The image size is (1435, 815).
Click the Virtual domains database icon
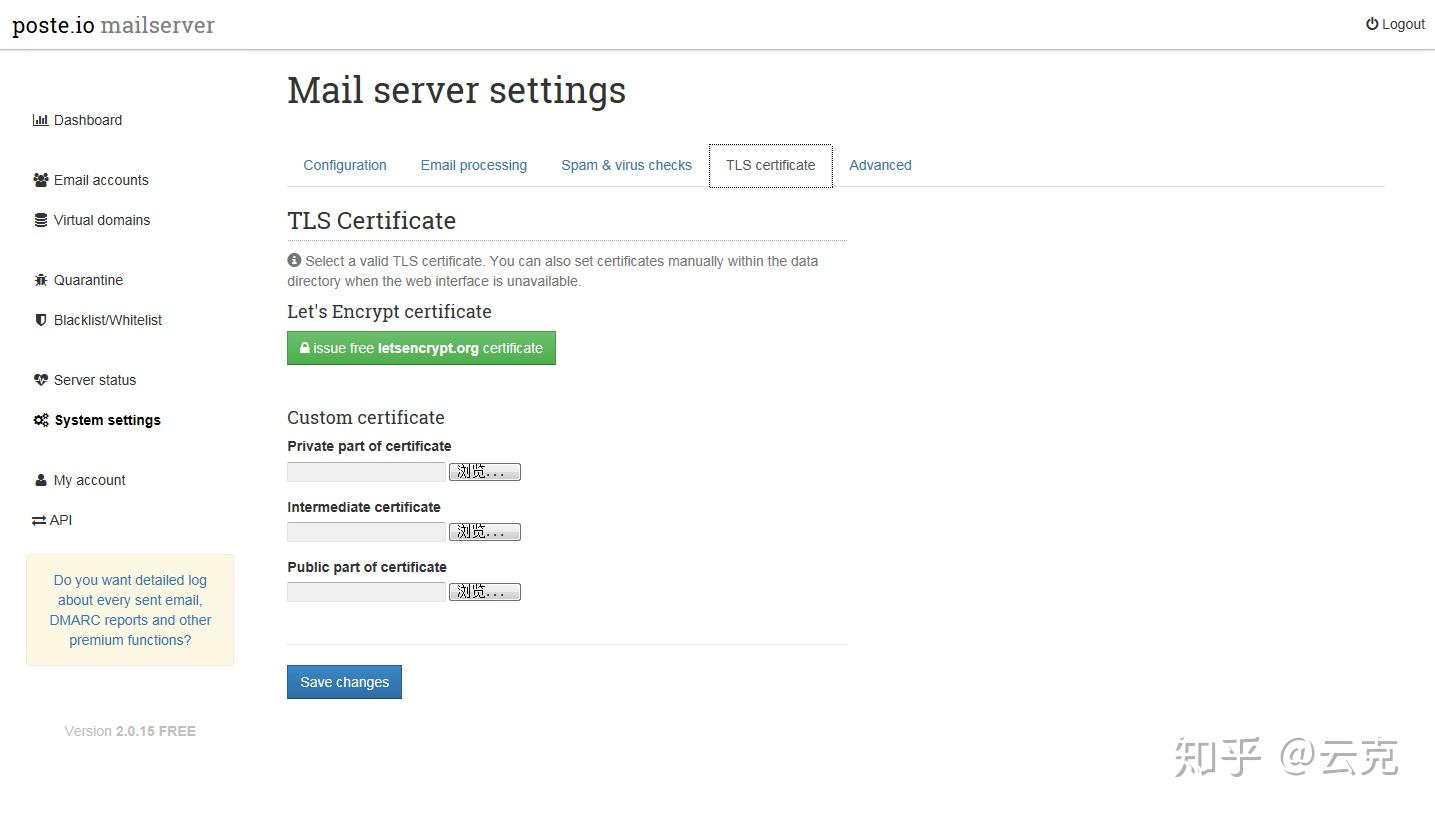pos(41,220)
